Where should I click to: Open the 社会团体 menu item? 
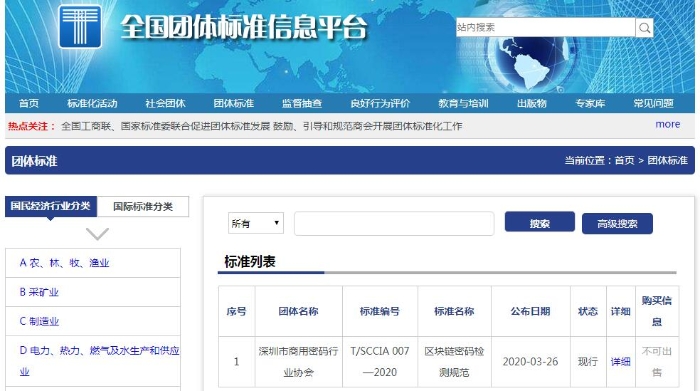click(165, 104)
